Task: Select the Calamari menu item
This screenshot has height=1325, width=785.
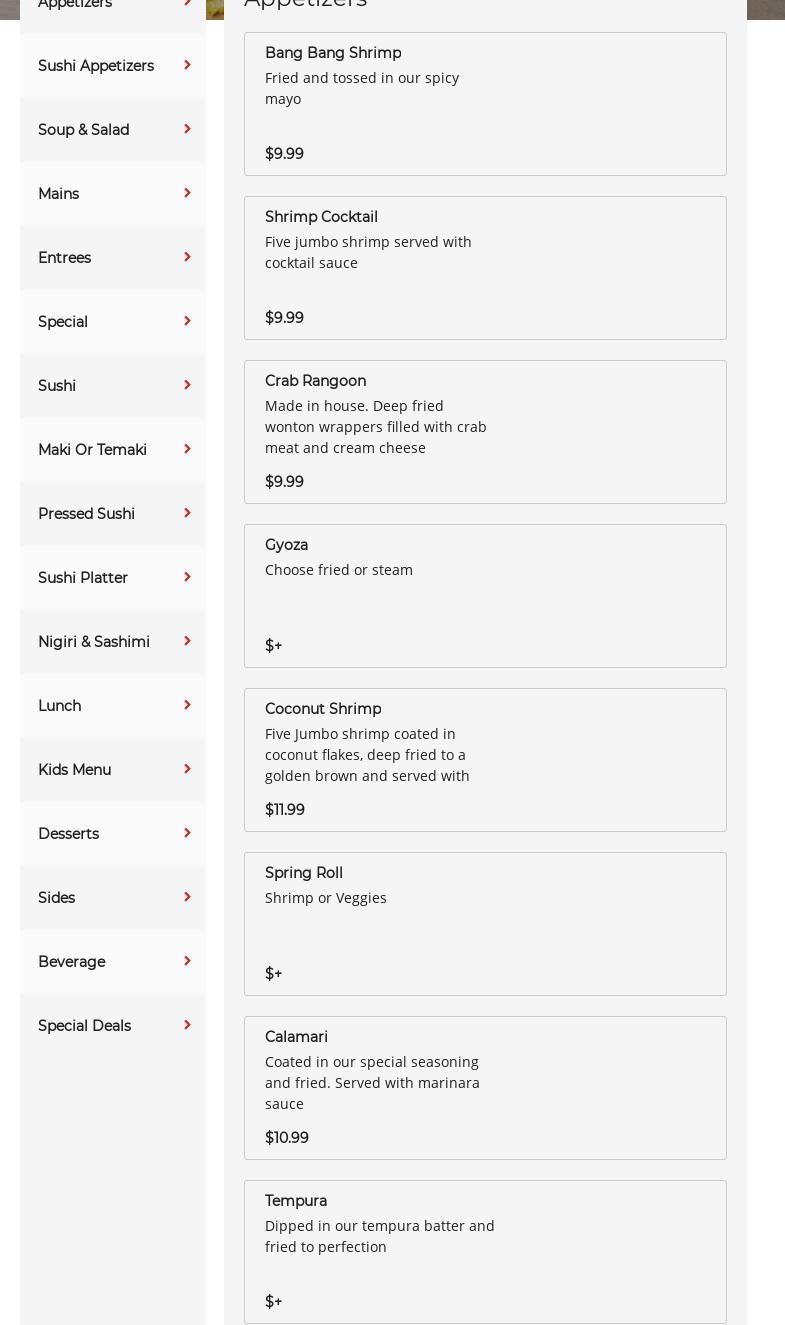Action: [x=485, y=1088]
